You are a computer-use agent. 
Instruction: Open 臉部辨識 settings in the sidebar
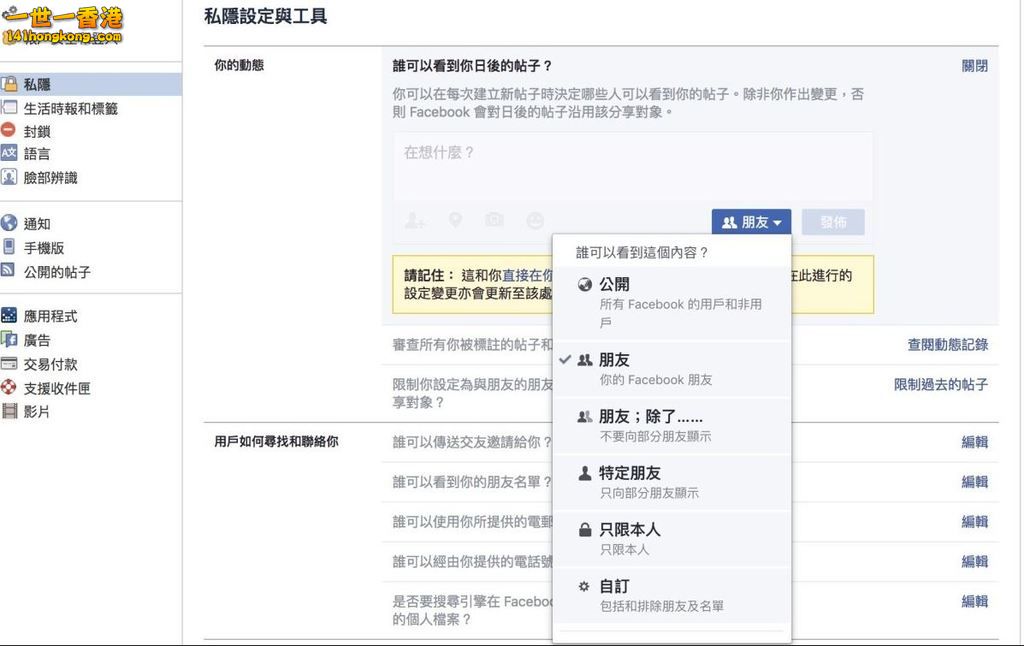tap(50, 178)
